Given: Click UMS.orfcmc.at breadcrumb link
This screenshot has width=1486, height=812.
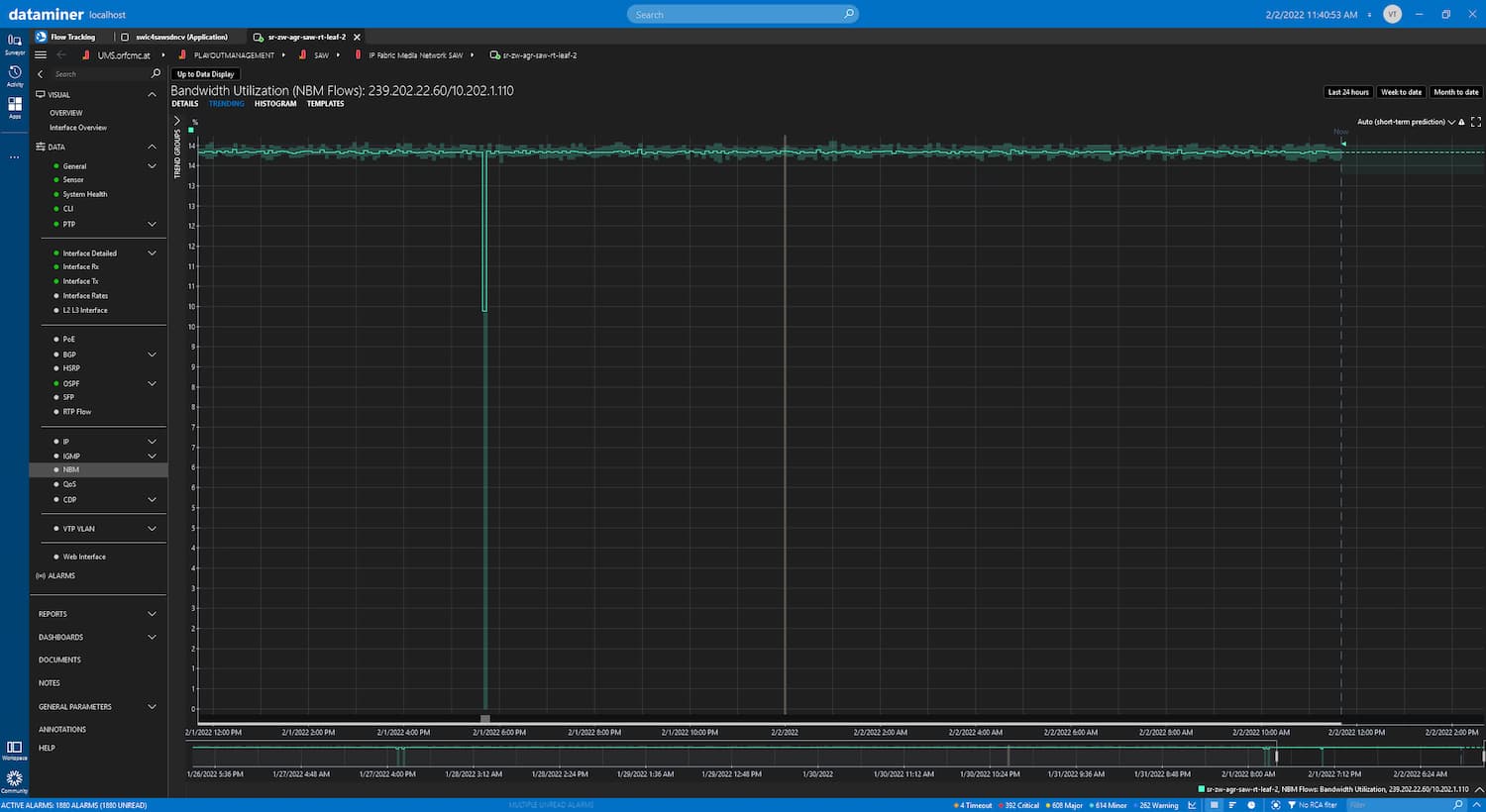Looking at the screenshot, I should (124, 55).
